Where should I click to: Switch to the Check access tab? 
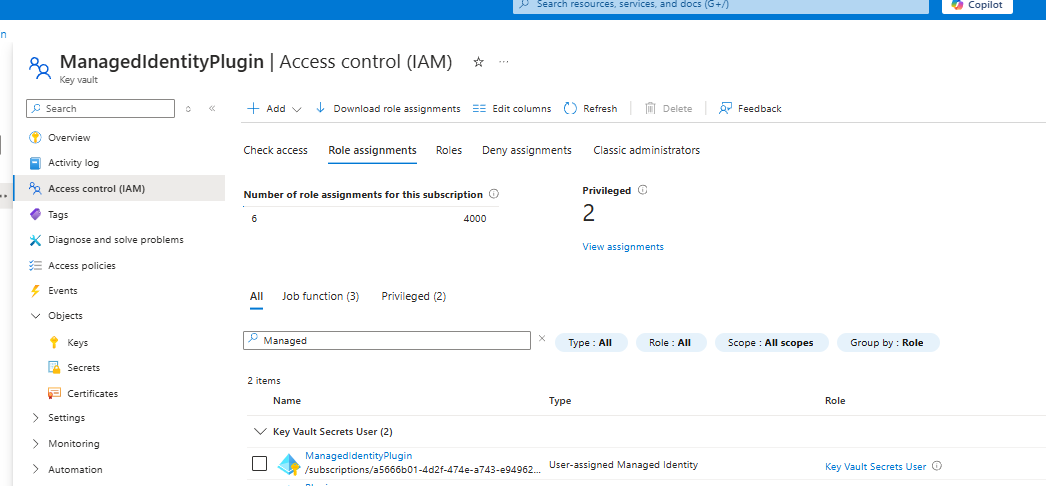pos(276,150)
